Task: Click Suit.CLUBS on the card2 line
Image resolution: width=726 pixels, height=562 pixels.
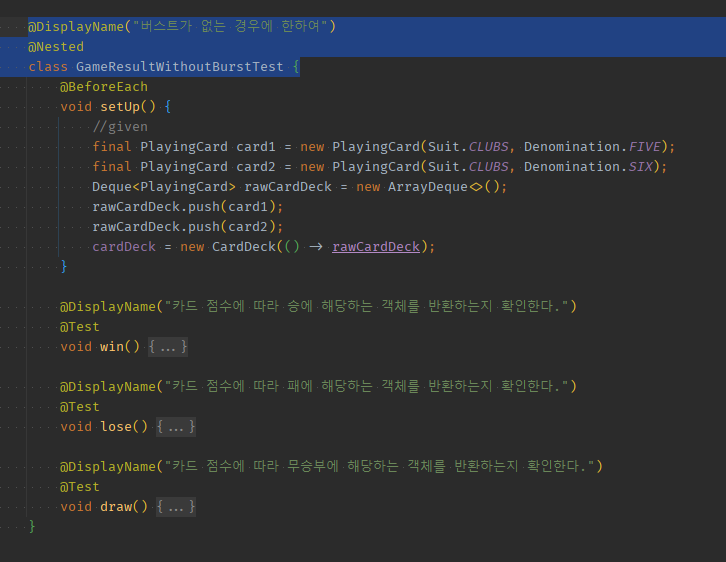Action: (x=468, y=167)
